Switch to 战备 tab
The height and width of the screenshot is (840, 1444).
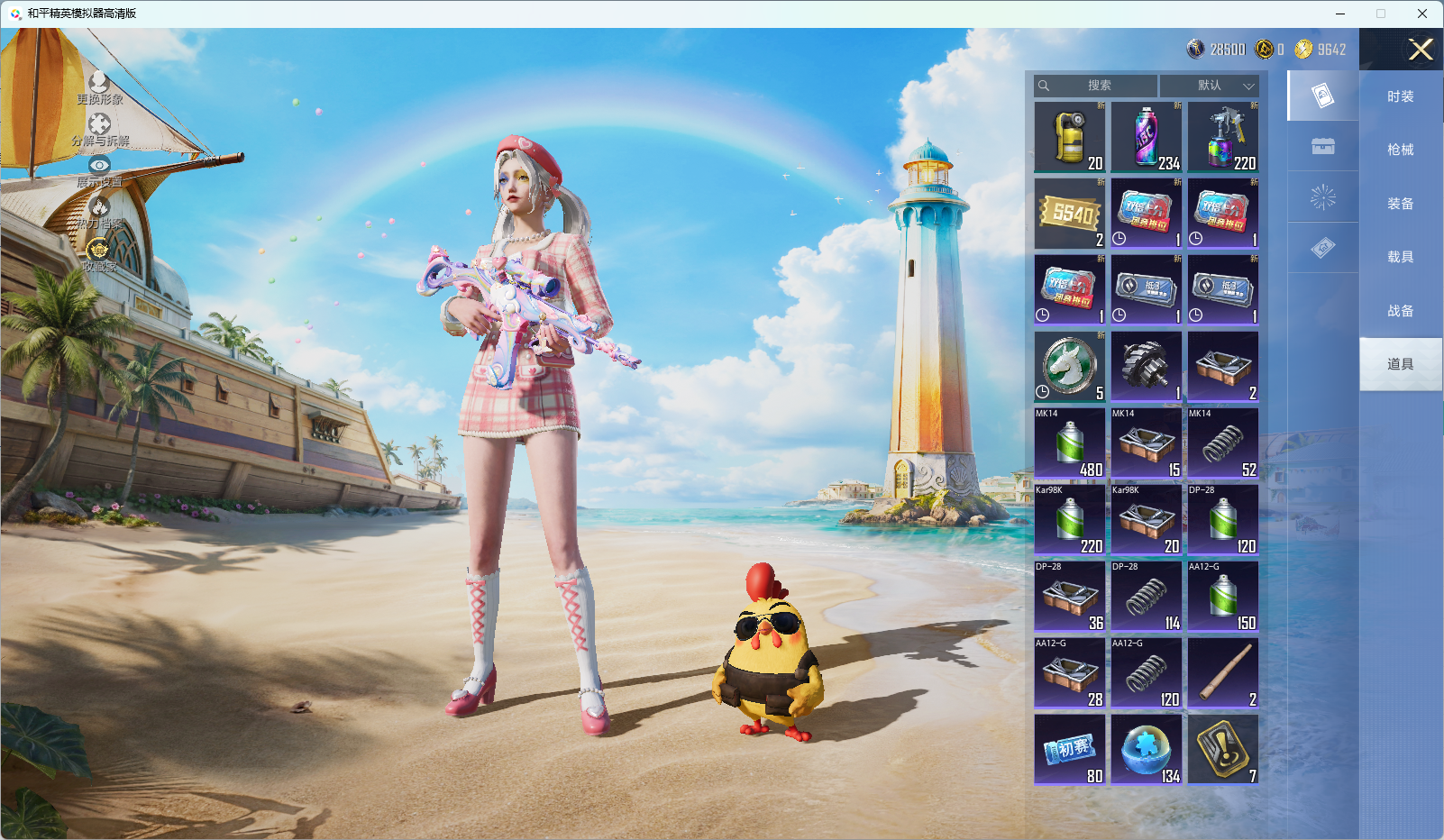[x=1401, y=311]
